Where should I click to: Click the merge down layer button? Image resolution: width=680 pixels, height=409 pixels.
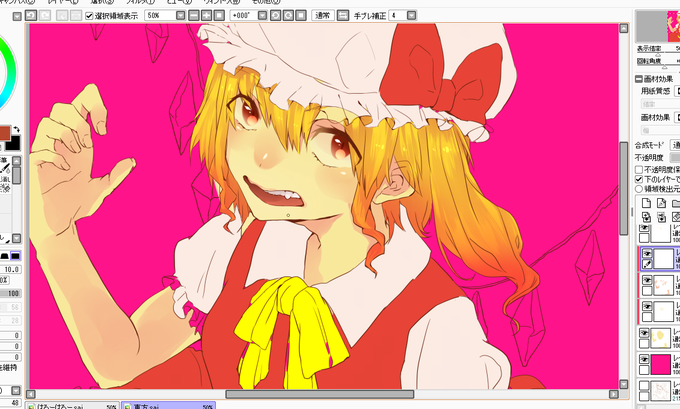pos(661,217)
